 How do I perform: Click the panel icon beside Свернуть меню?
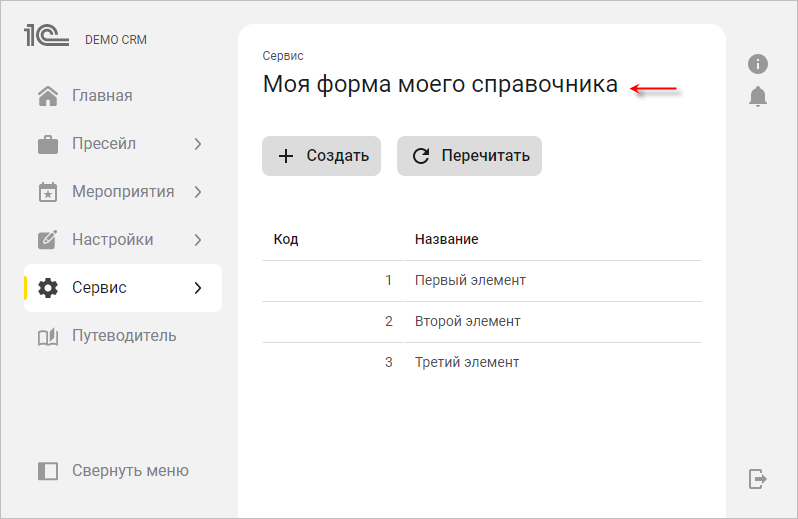point(48,471)
